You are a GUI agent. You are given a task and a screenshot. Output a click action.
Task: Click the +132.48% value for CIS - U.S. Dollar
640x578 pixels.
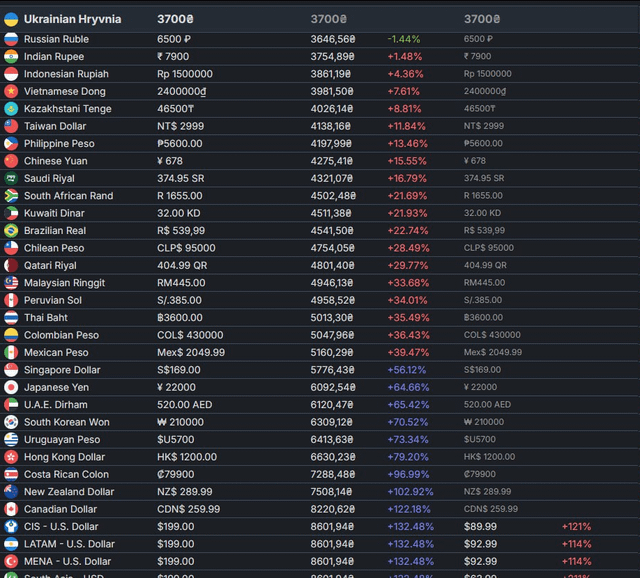coord(410,527)
